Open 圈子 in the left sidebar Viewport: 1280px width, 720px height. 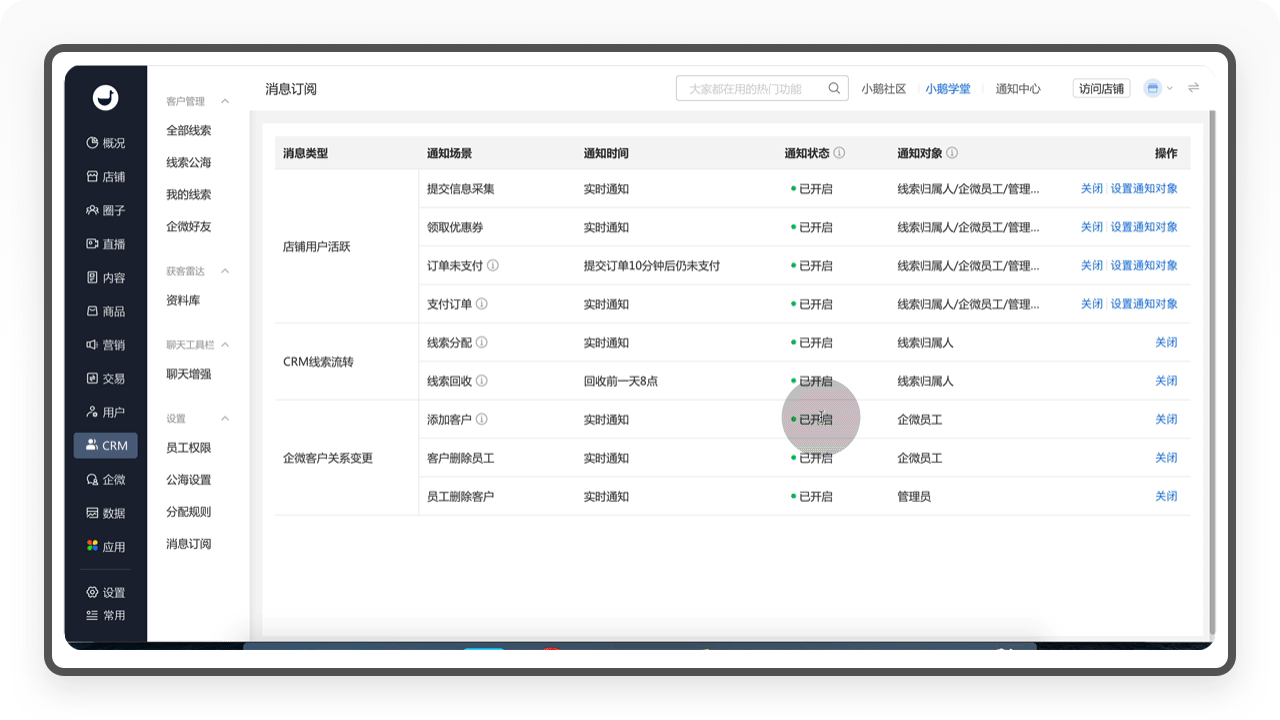(x=106, y=211)
